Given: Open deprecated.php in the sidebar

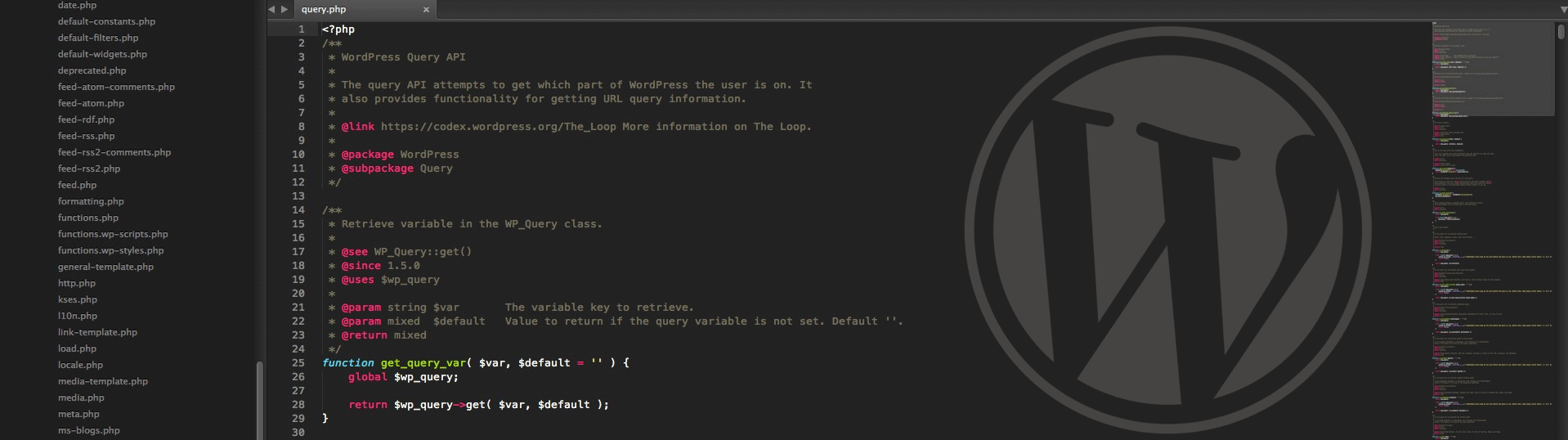Looking at the screenshot, I should (92, 70).
